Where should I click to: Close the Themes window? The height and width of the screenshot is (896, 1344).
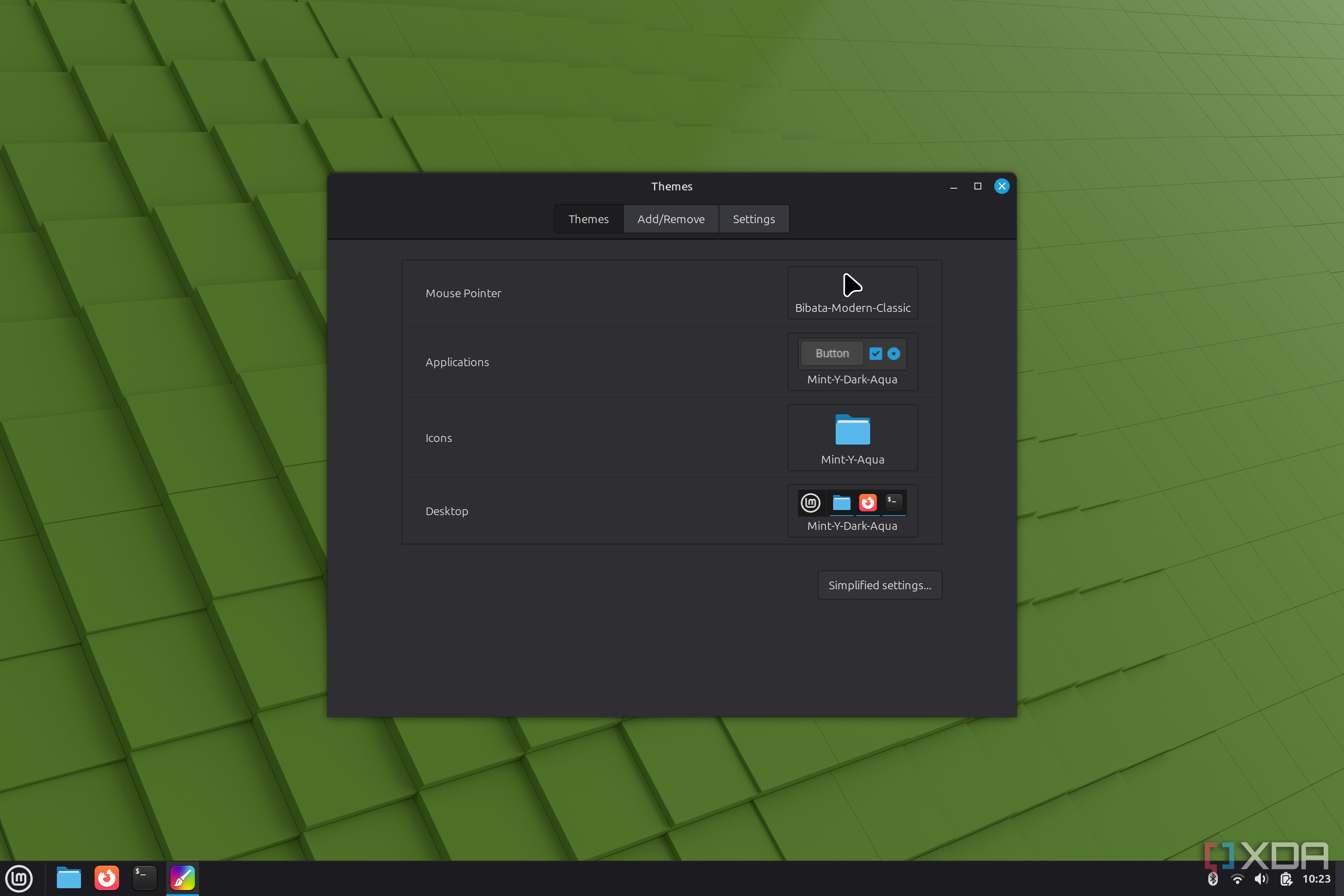click(x=1001, y=186)
